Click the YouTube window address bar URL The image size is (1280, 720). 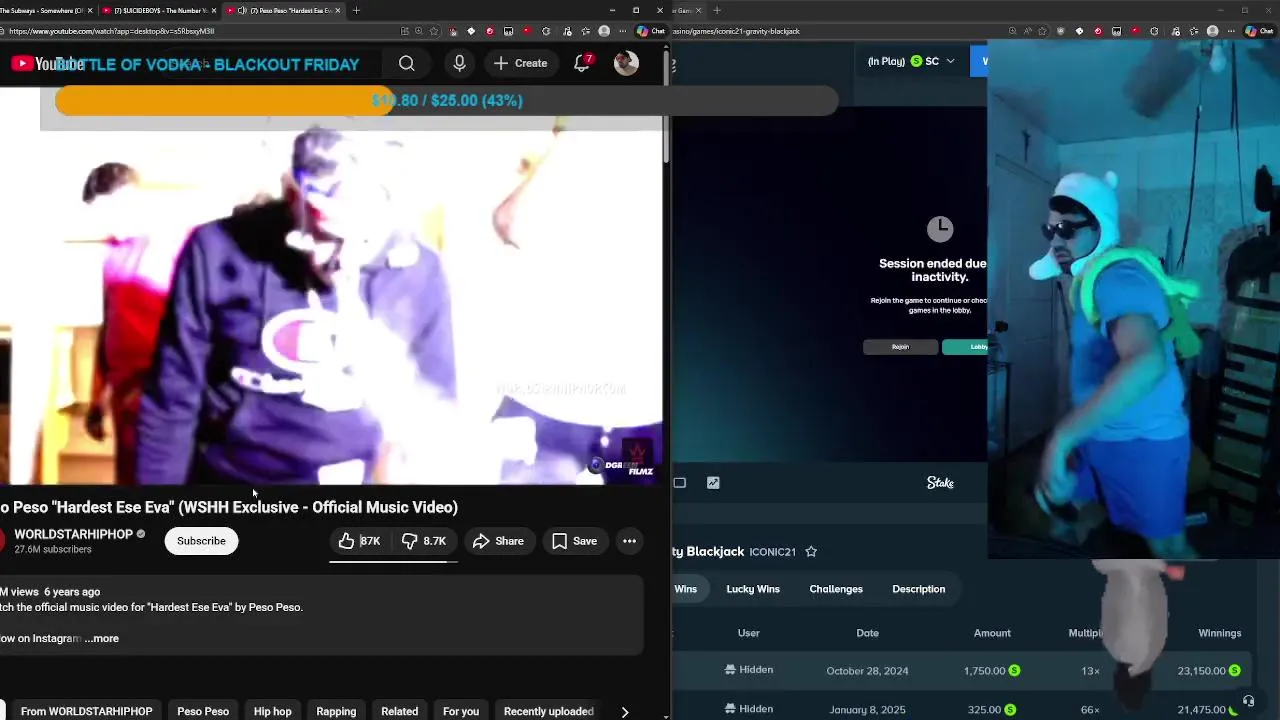[111, 31]
